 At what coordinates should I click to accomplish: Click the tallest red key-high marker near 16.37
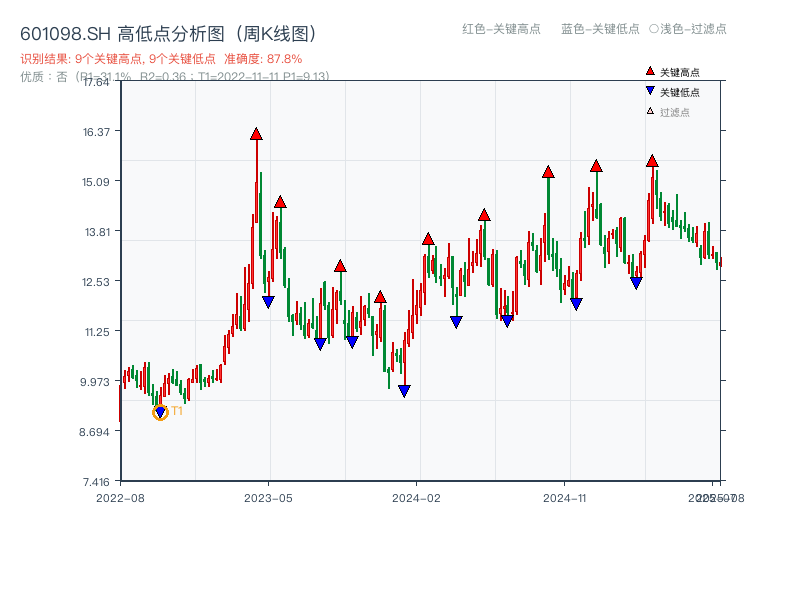(256, 134)
